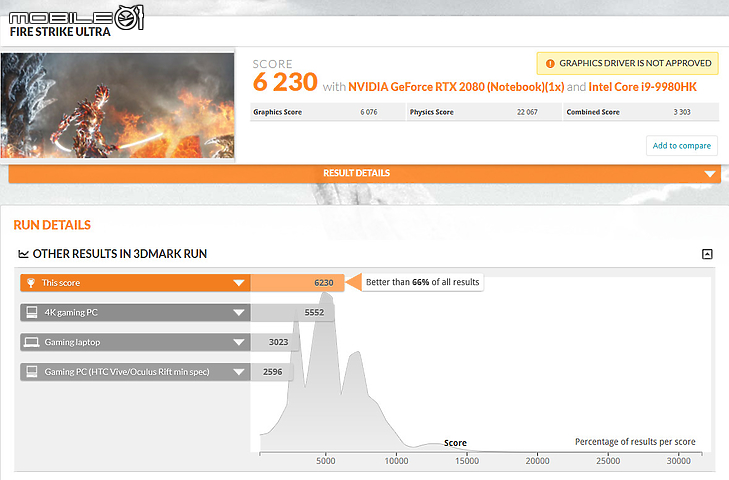
Task: Click the 6230 score bar value
Action: tap(324, 283)
